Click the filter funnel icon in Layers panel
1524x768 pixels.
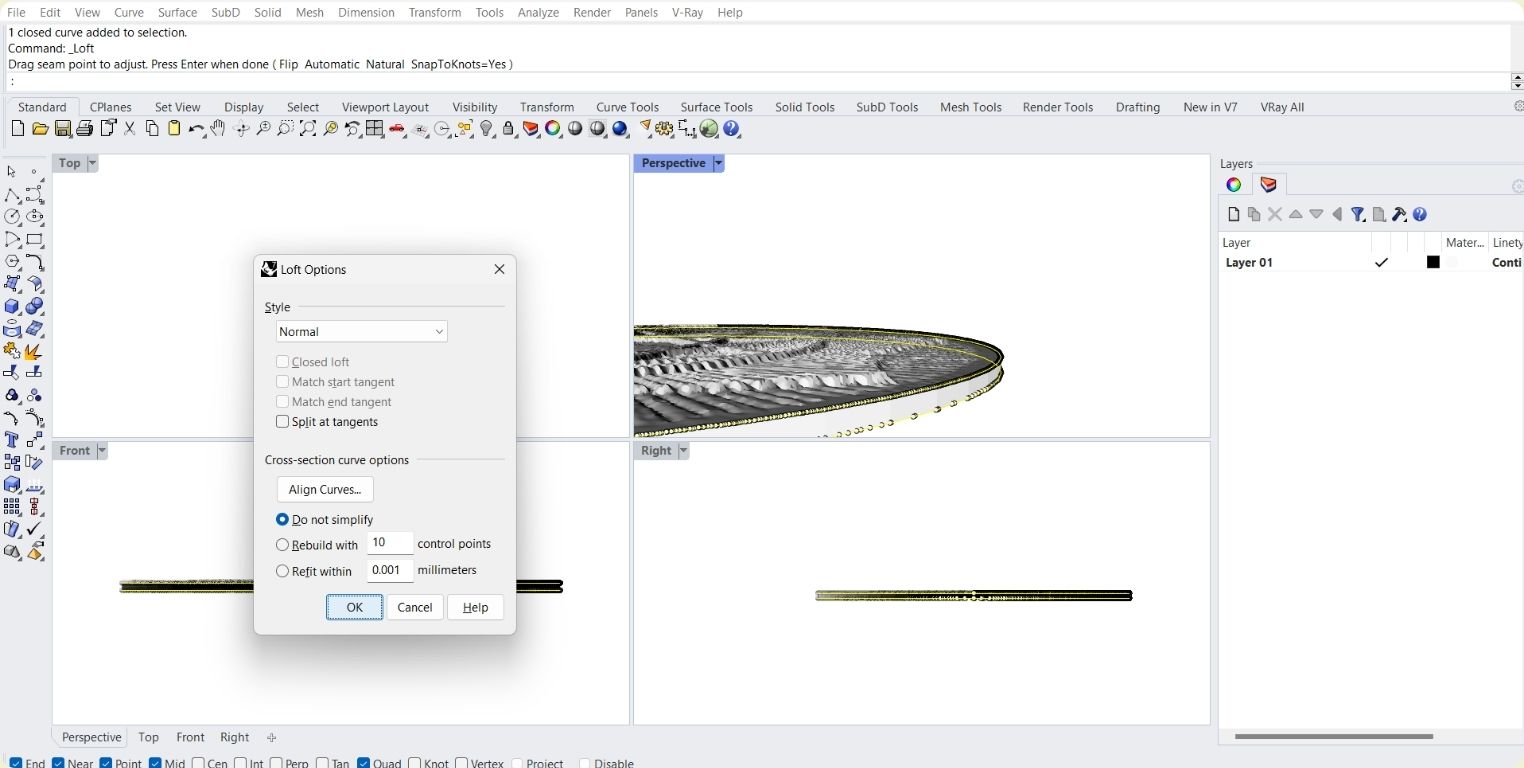pos(1358,214)
